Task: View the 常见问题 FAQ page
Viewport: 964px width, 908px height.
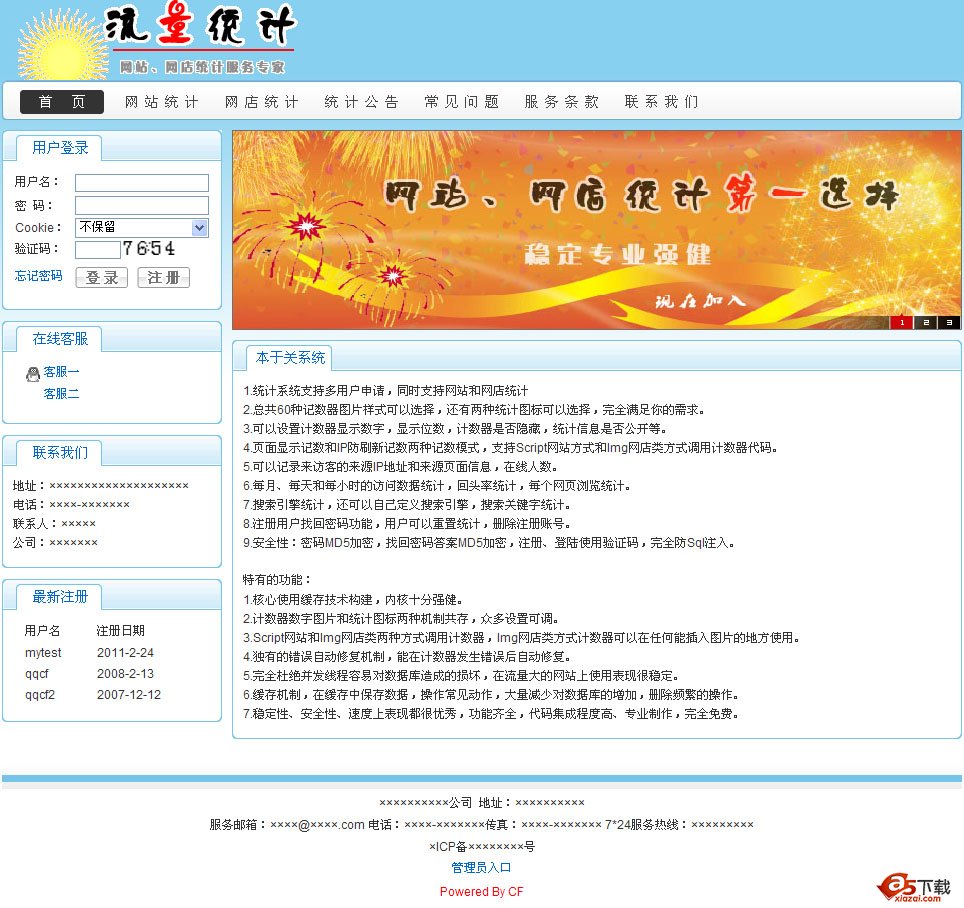Action: tap(461, 102)
